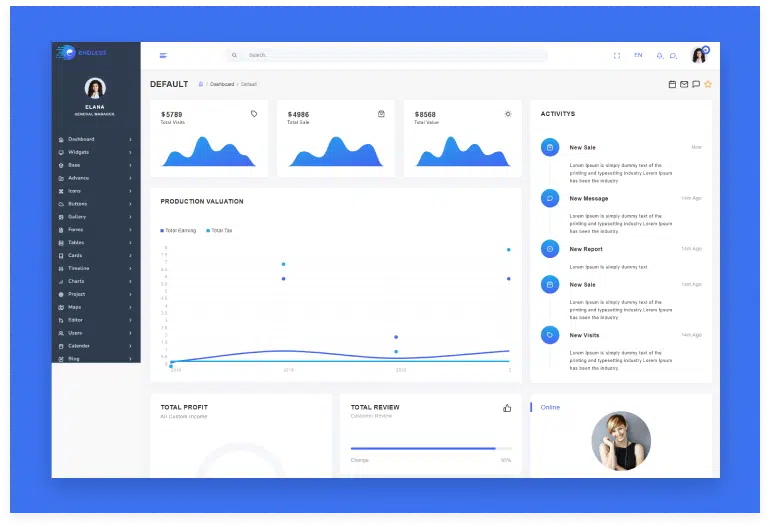Open the Project sidebar menu item

pyautogui.click(x=96, y=294)
